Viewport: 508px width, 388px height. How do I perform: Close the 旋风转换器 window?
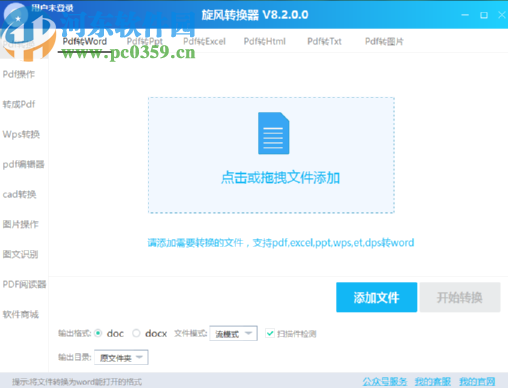(502, 15)
